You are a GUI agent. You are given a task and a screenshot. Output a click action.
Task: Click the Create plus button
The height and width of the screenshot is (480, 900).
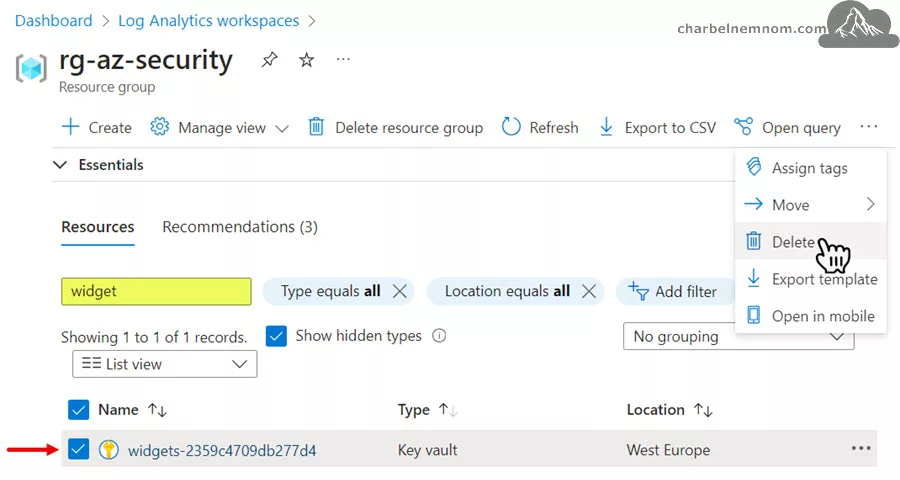point(96,127)
